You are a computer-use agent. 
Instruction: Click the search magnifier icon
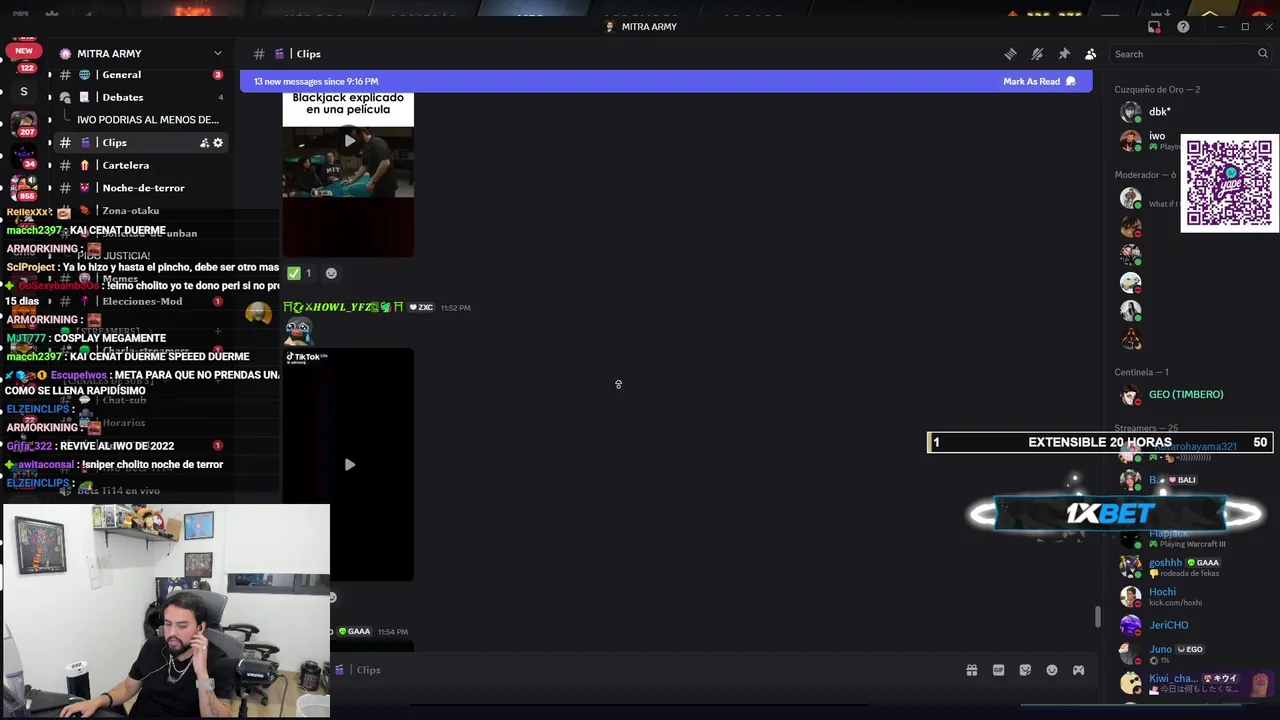[1263, 54]
